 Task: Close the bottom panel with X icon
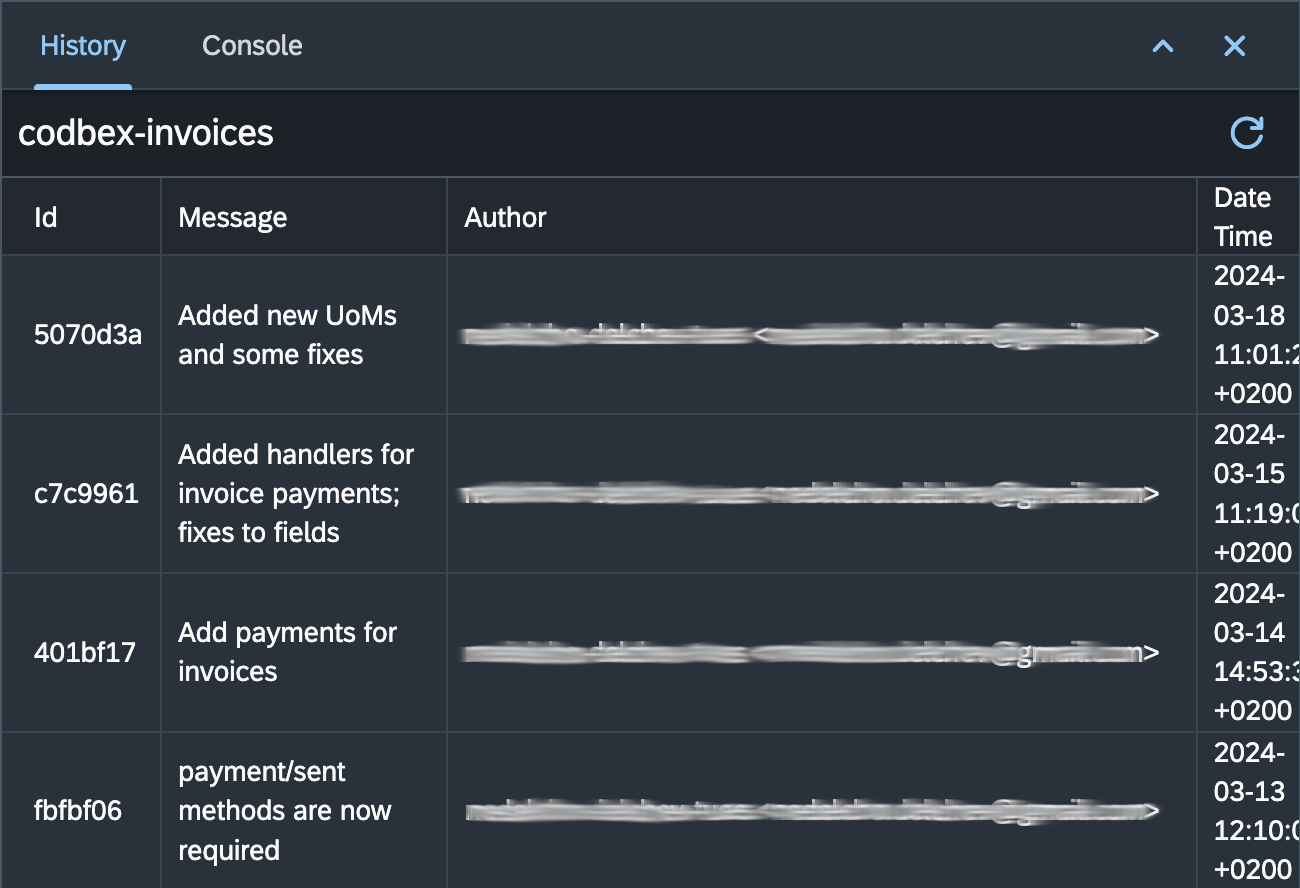coord(1235,46)
